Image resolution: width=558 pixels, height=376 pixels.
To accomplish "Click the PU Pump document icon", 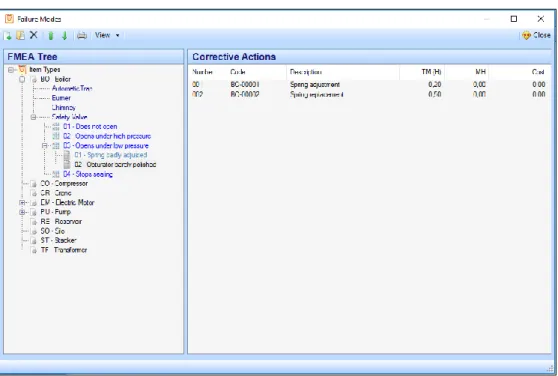I will click(x=34, y=212).
